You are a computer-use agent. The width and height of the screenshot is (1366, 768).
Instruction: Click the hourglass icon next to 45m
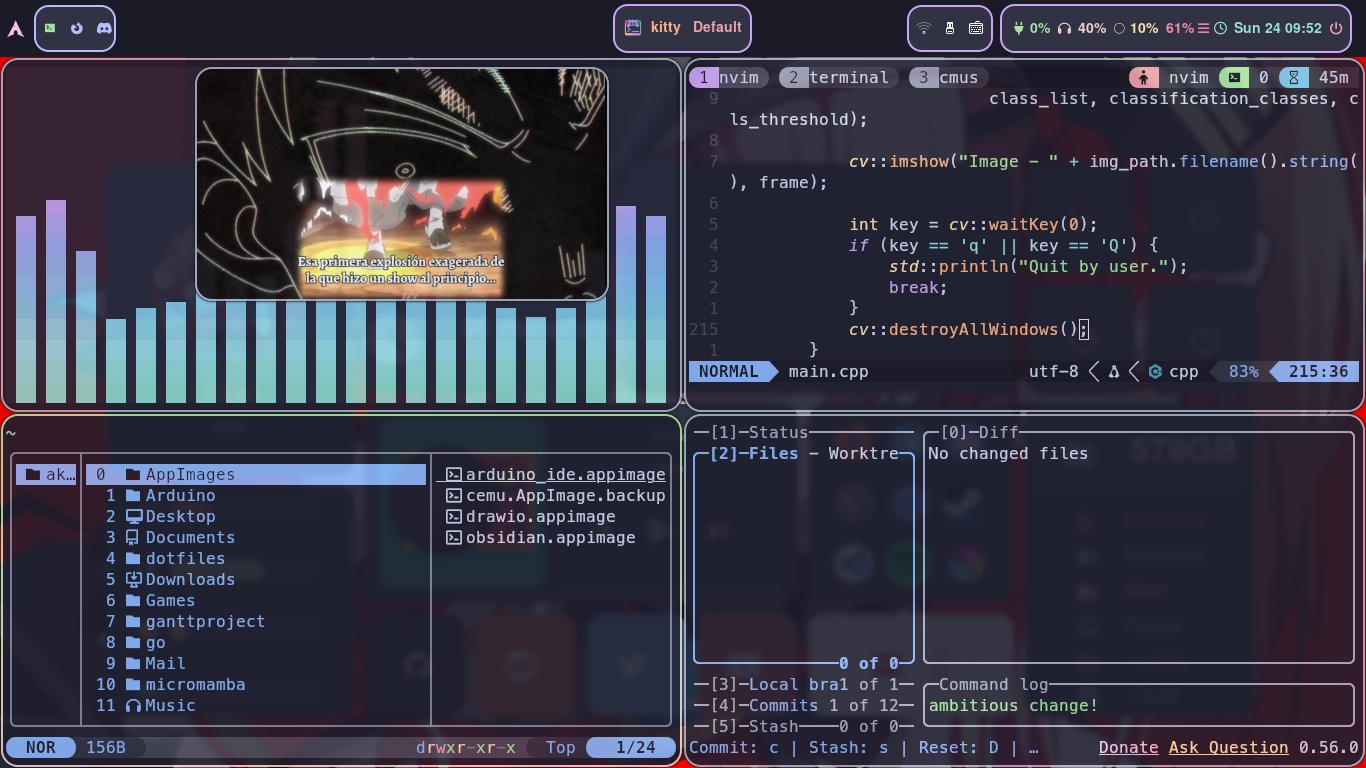point(1294,77)
